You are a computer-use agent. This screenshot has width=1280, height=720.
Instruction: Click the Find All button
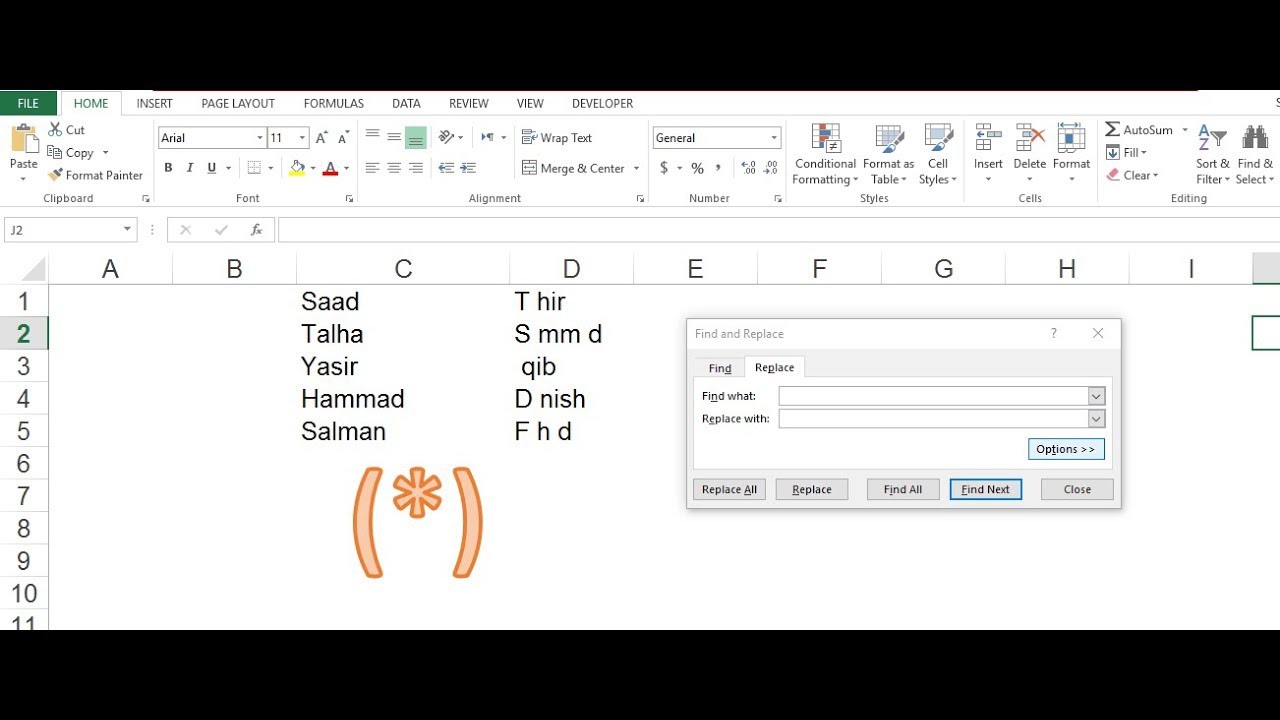[903, 489]
